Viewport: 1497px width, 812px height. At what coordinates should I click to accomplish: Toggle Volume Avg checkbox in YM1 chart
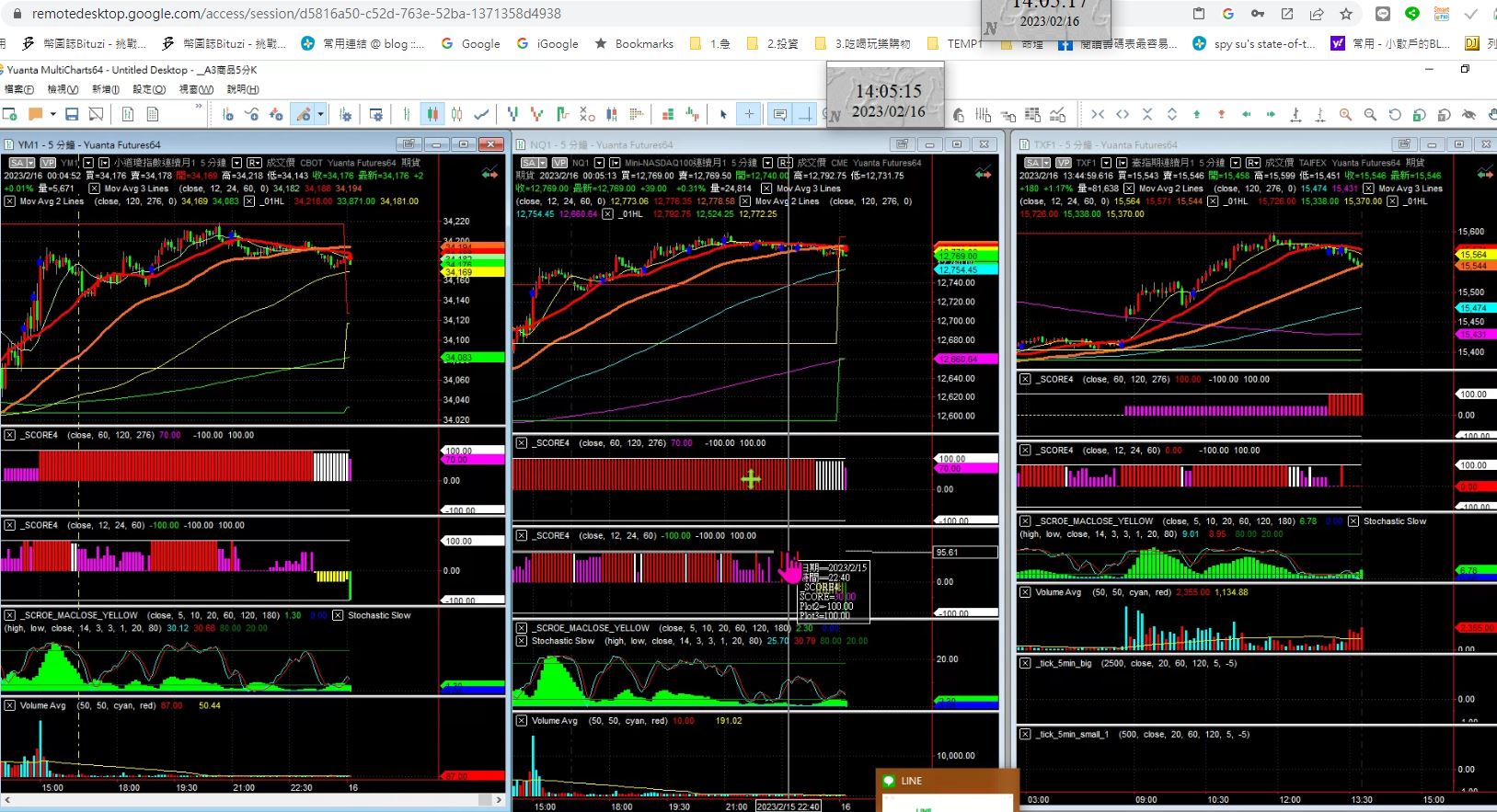pos(9,705)
